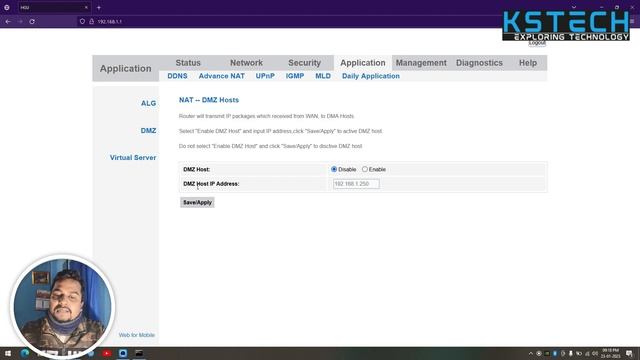
Task: Go back with the browser back arrow
Action: (8, 21)
